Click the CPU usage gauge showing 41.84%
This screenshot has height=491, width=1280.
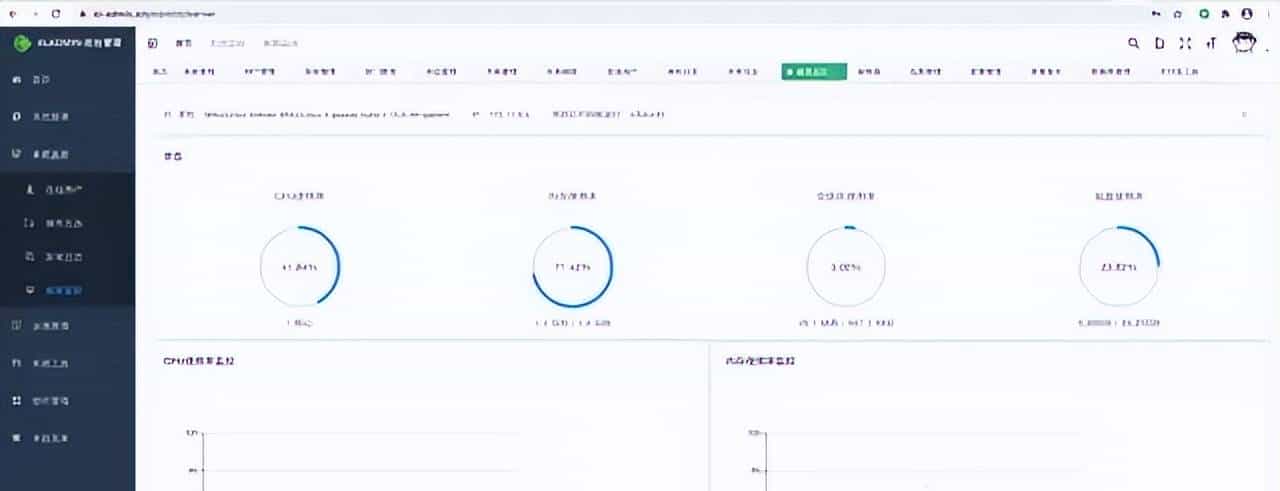click(x=300, y=267)
